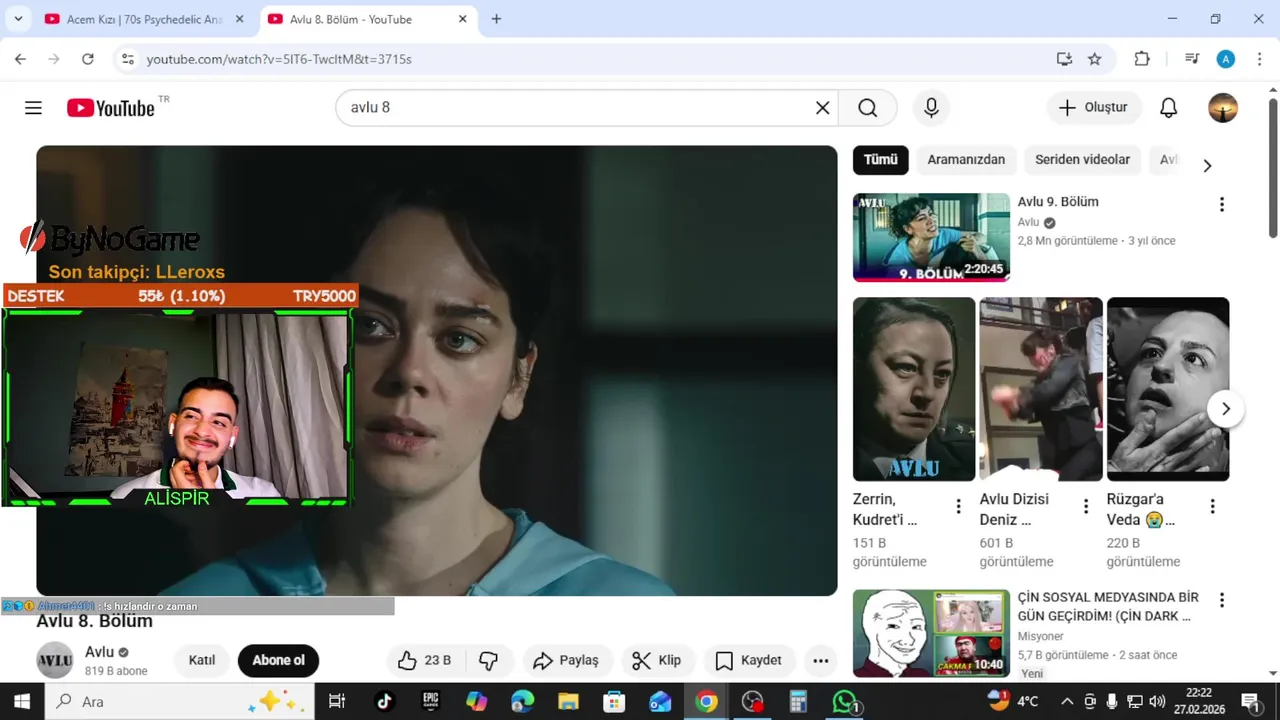Viewport: 1280px width, 720px height.
Task: Go forward in browser history
Action: pyautogui.click(x=54, y=59)
